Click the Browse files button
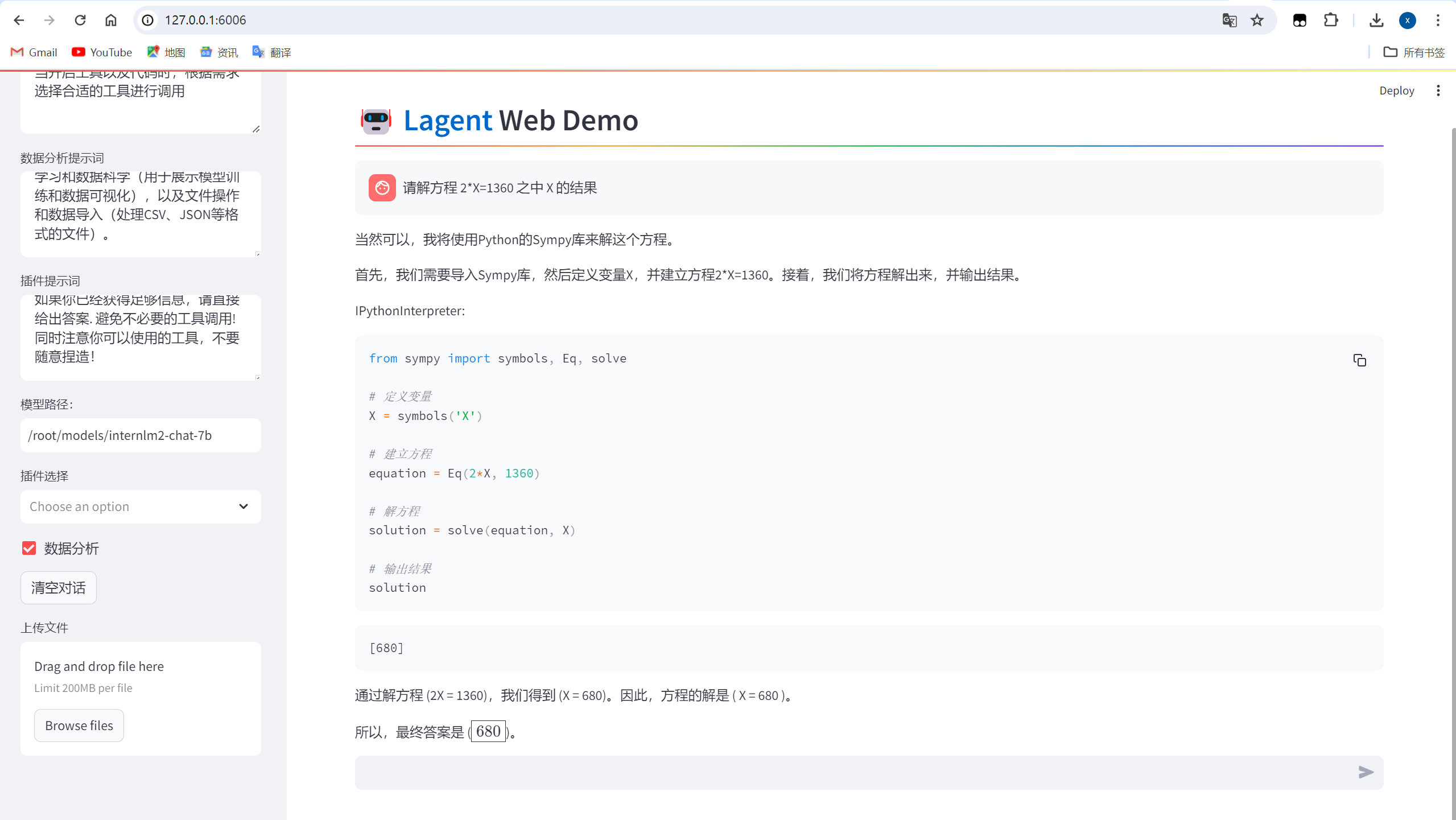This screenshot has width=1456, height=820. click(x=79, y=726)
